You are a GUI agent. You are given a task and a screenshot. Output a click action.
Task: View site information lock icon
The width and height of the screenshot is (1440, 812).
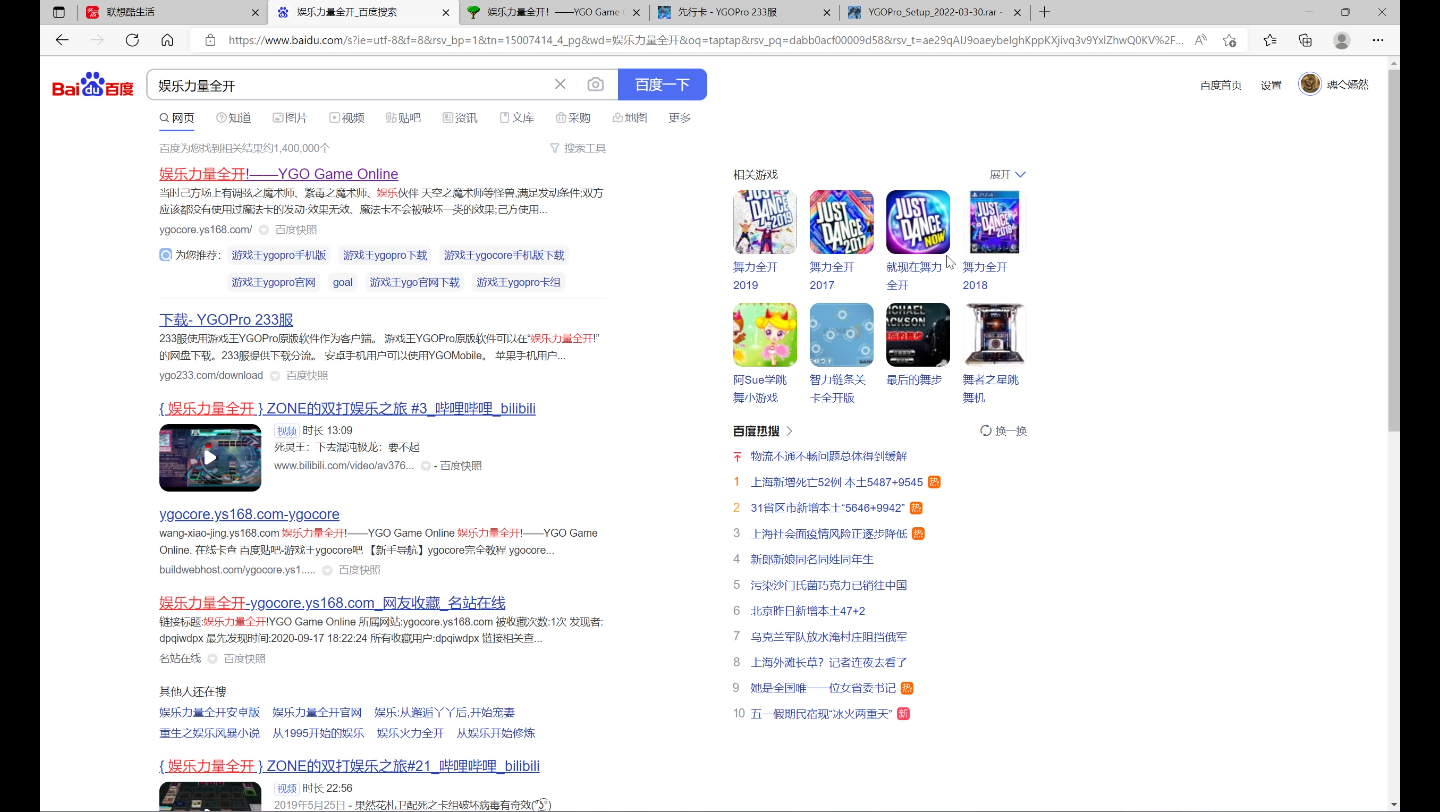210,40
